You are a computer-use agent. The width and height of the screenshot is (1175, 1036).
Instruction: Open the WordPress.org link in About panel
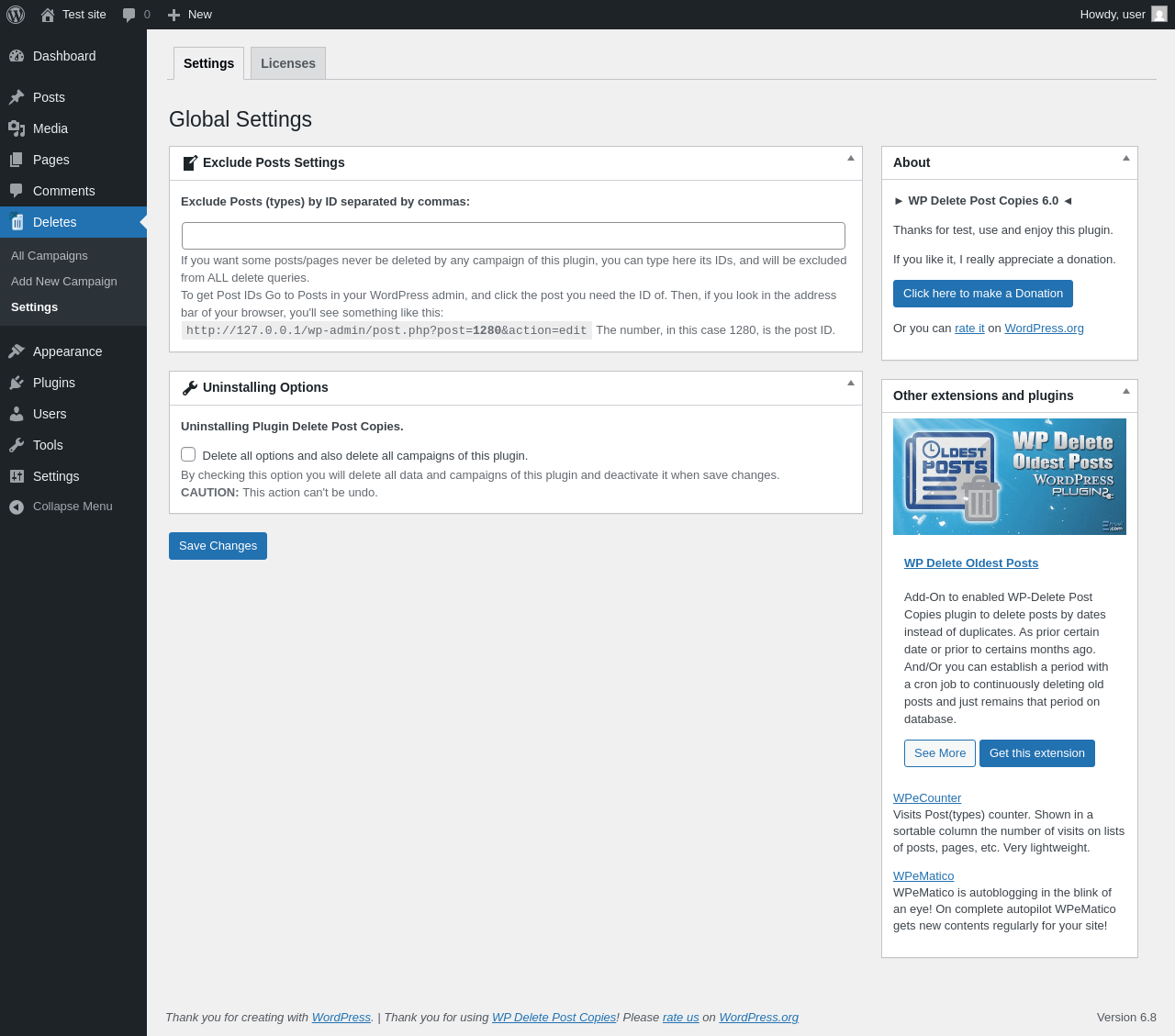(1044, 329)
